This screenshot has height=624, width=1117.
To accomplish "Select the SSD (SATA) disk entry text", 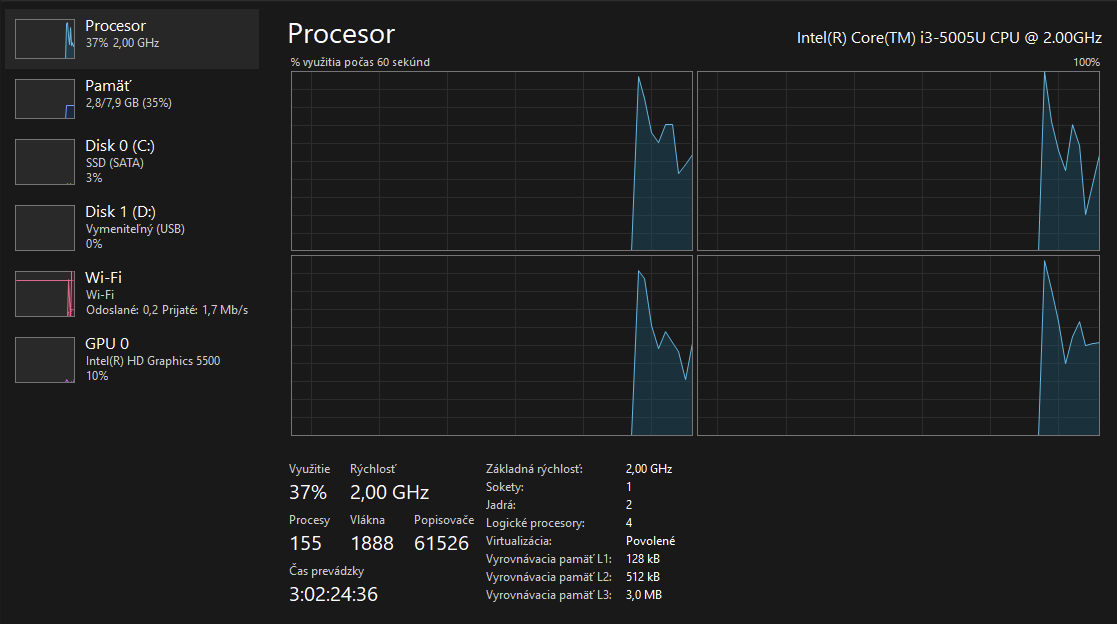I will click(x=116, y=162).
